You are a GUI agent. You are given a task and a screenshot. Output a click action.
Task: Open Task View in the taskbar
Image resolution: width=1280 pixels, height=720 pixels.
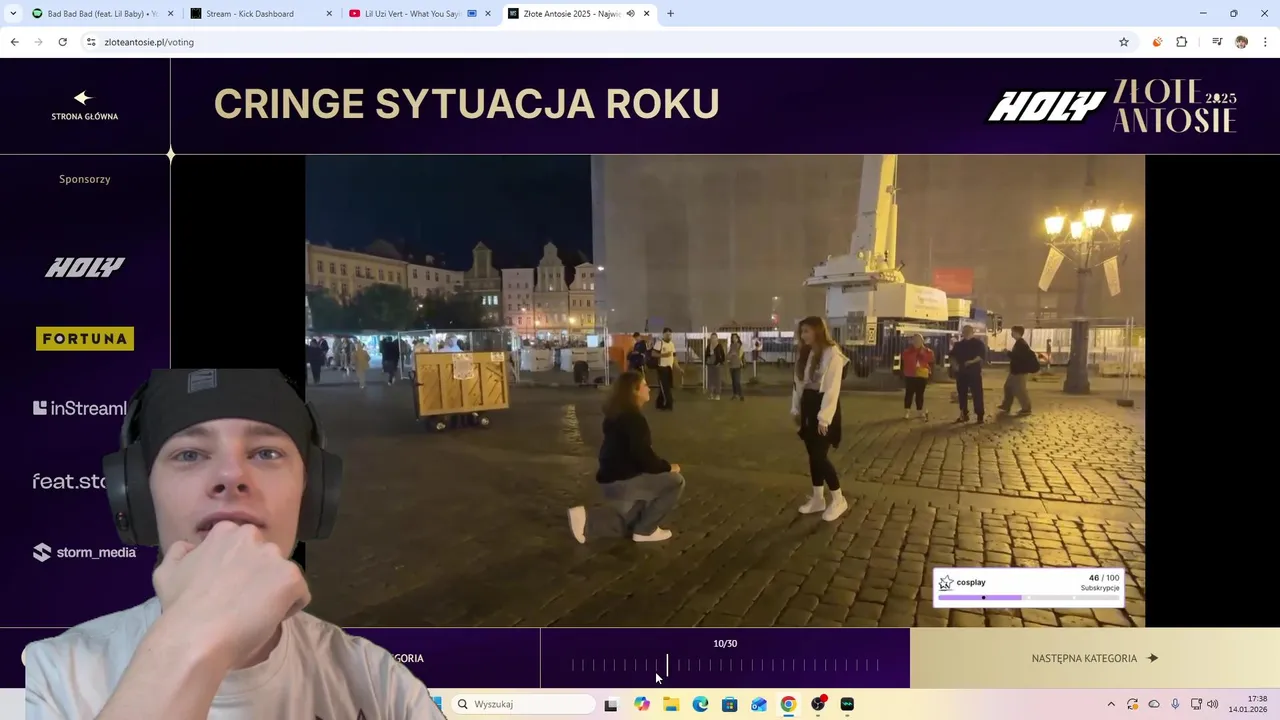tap(611, 704)
